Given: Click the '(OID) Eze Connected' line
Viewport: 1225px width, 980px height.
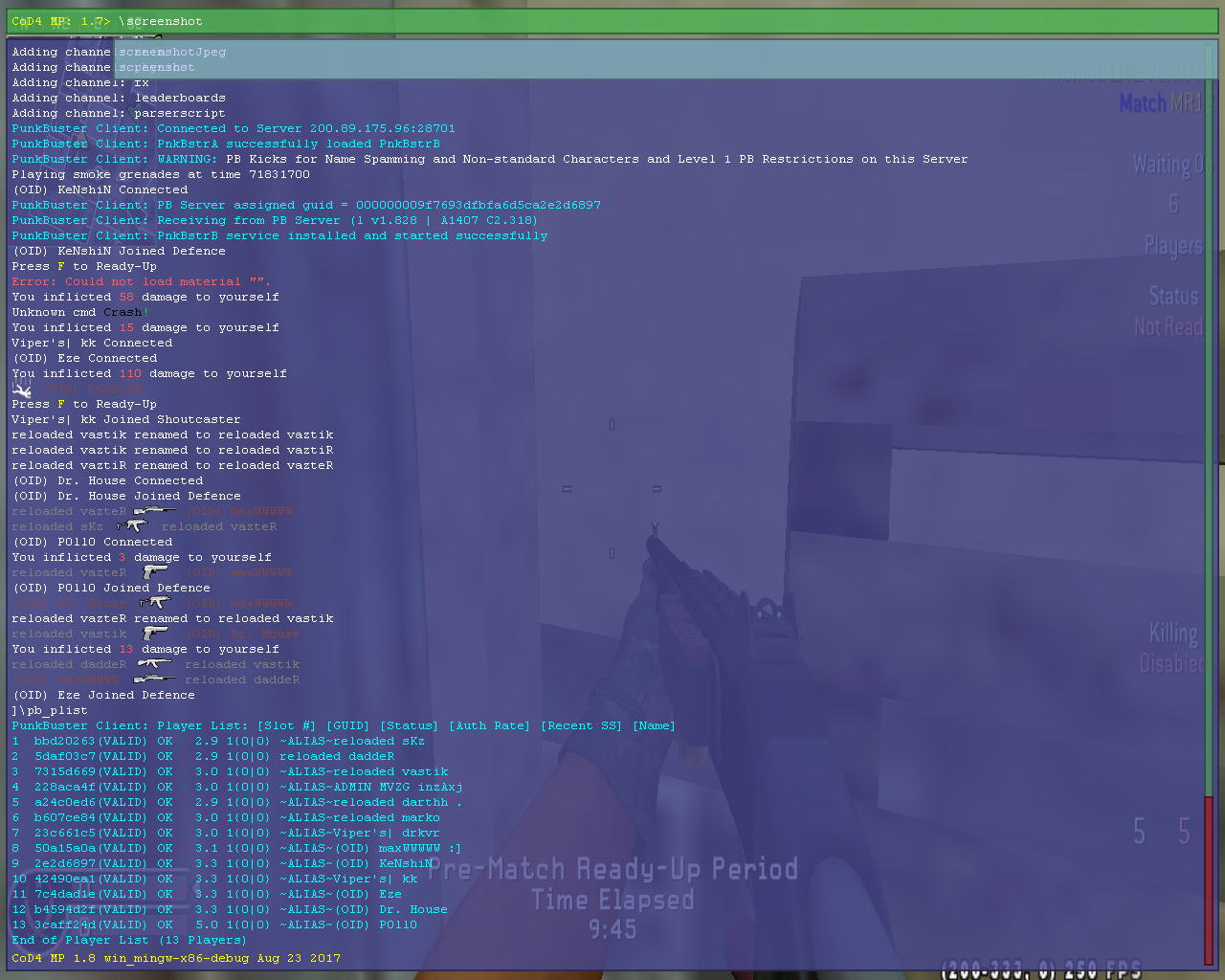Looking at the screenshot, I should pos(84,358).
